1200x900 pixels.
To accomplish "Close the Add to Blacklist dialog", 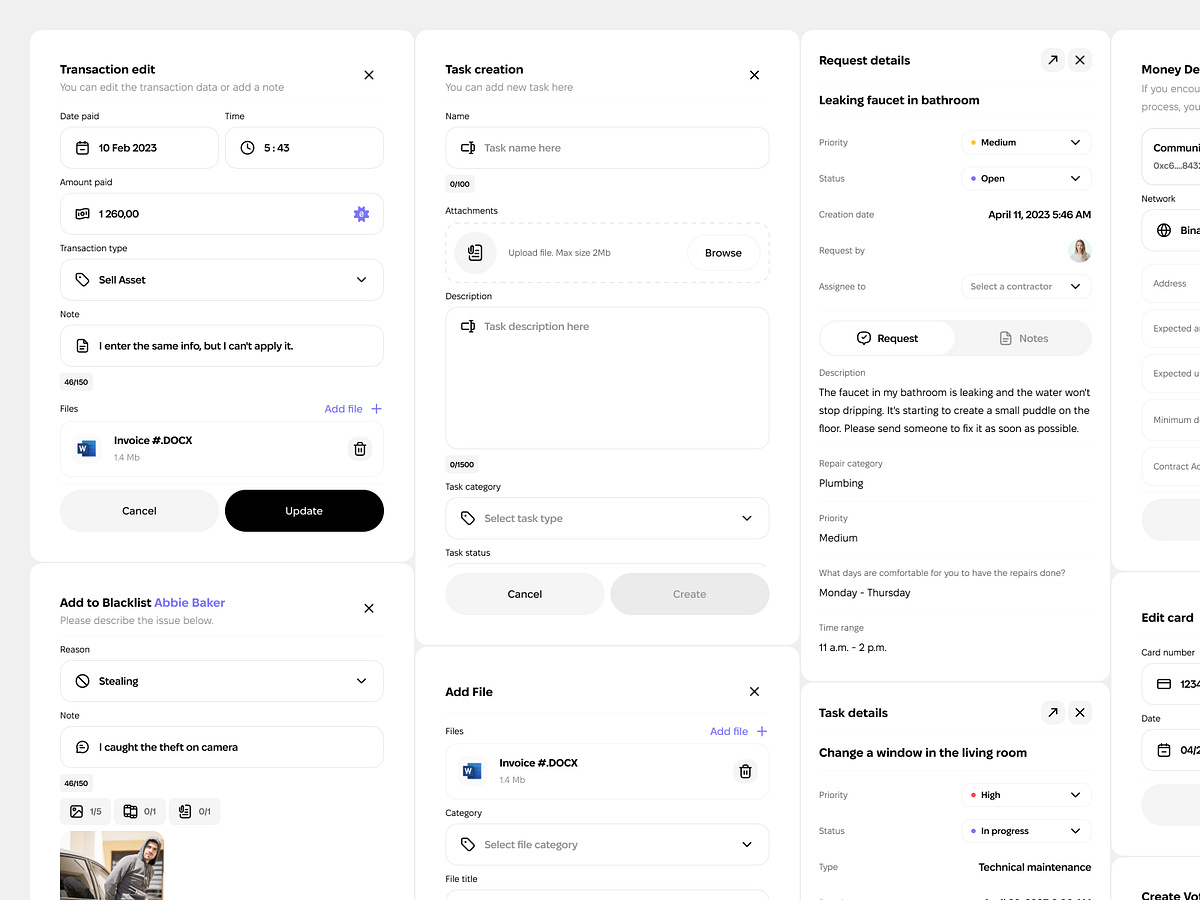I will [368, 608].
